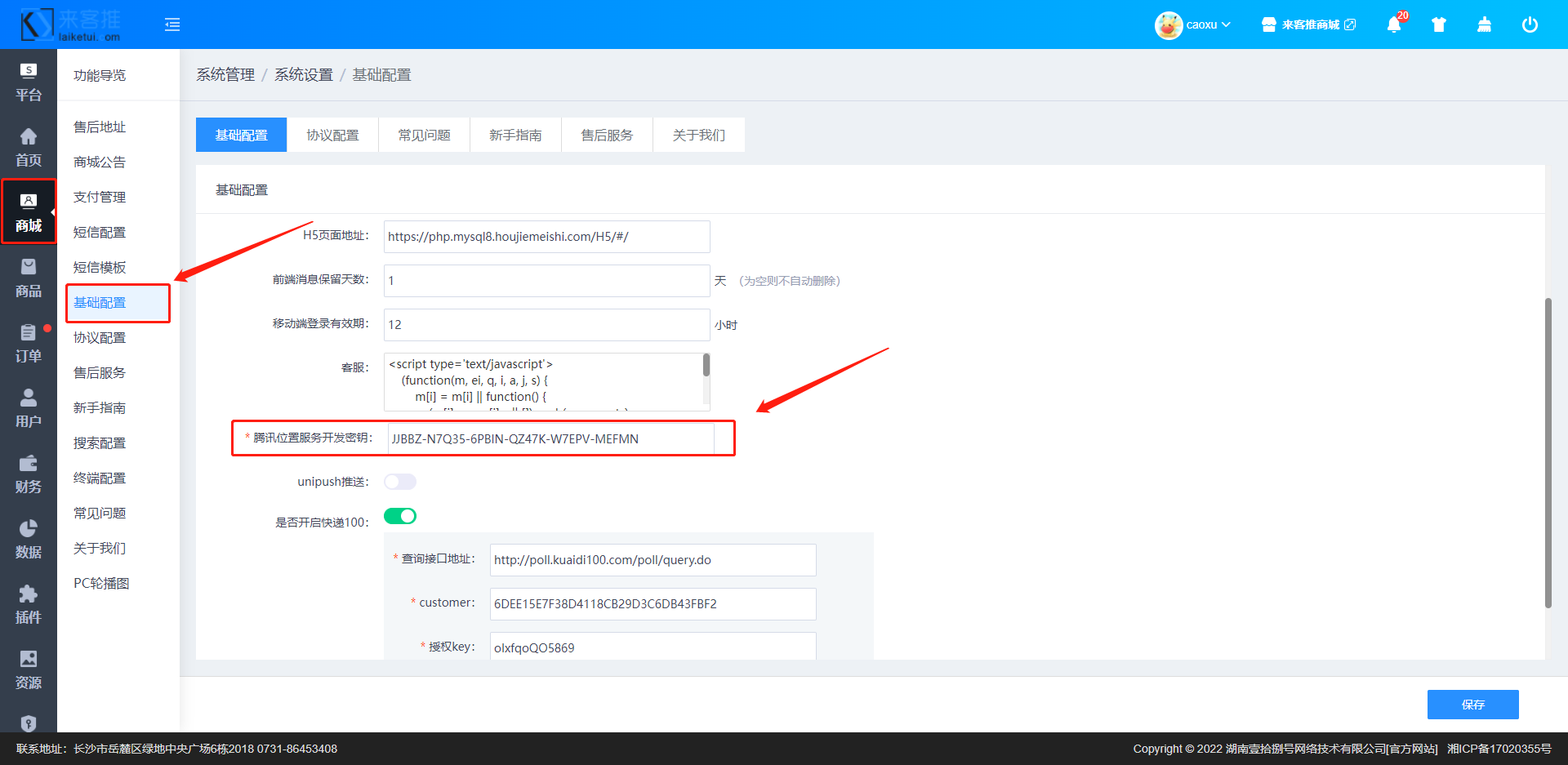
Task: Focus the 查询接口地址 input field
Action: point(653,560)
